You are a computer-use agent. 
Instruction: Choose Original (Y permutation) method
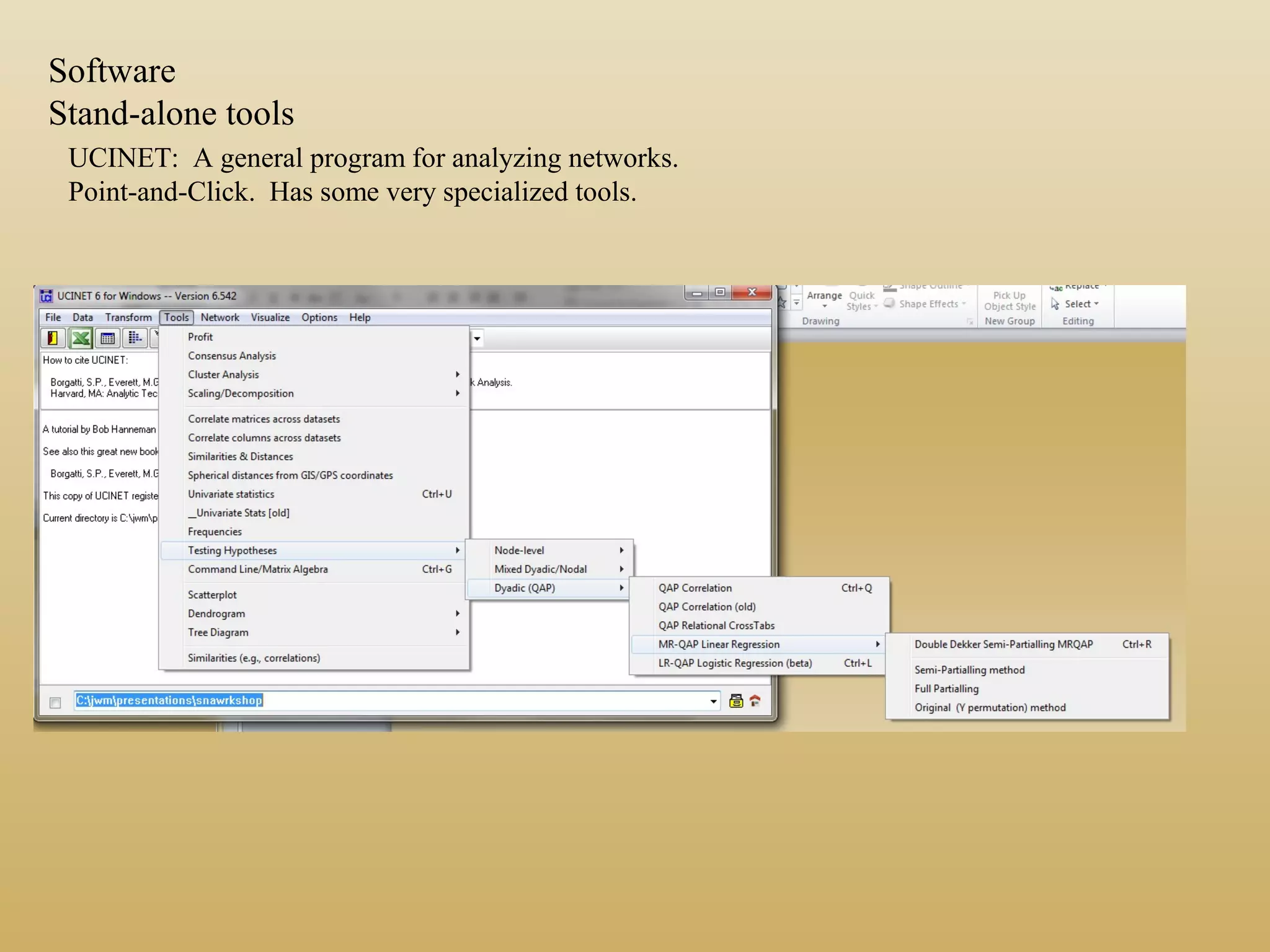point(1028,708)
